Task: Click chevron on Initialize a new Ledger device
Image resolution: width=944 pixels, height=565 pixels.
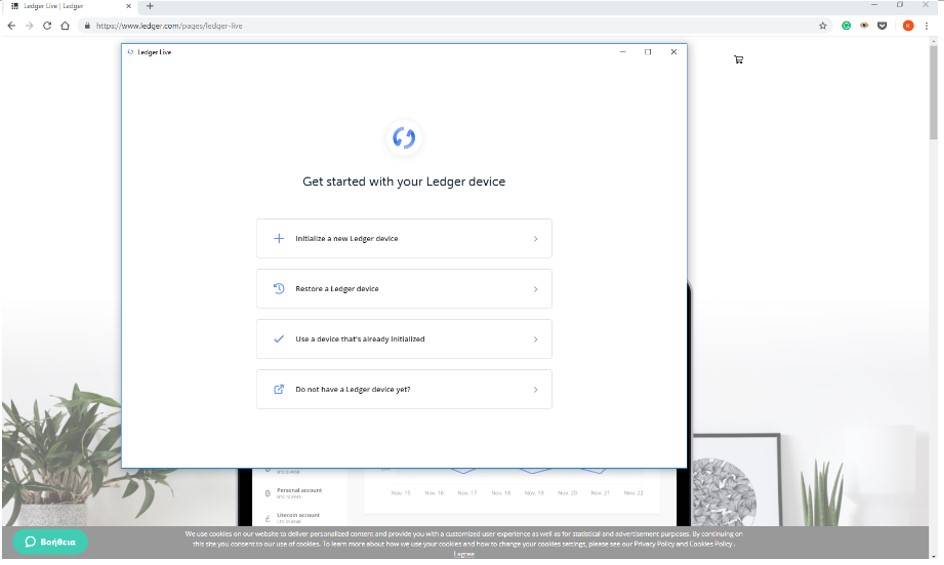Action: pos(535,239)
